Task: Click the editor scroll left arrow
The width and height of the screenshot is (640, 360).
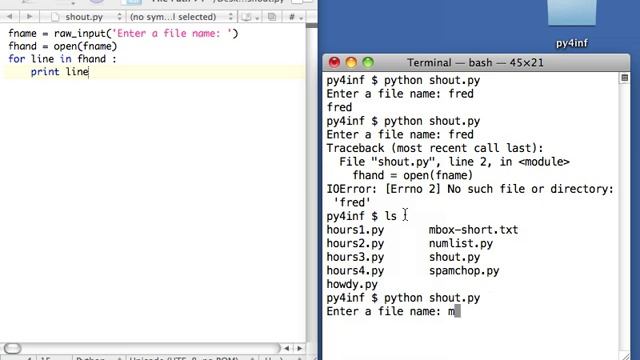Action: pos(287,348)
